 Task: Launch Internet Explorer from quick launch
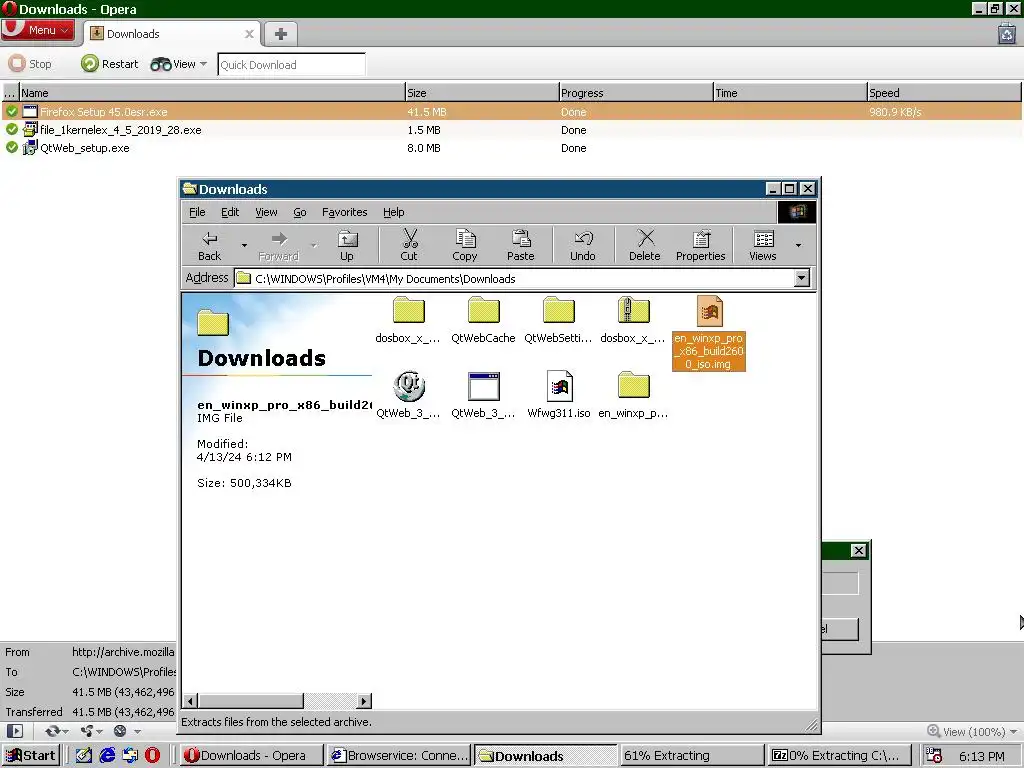tap(107, 756)
